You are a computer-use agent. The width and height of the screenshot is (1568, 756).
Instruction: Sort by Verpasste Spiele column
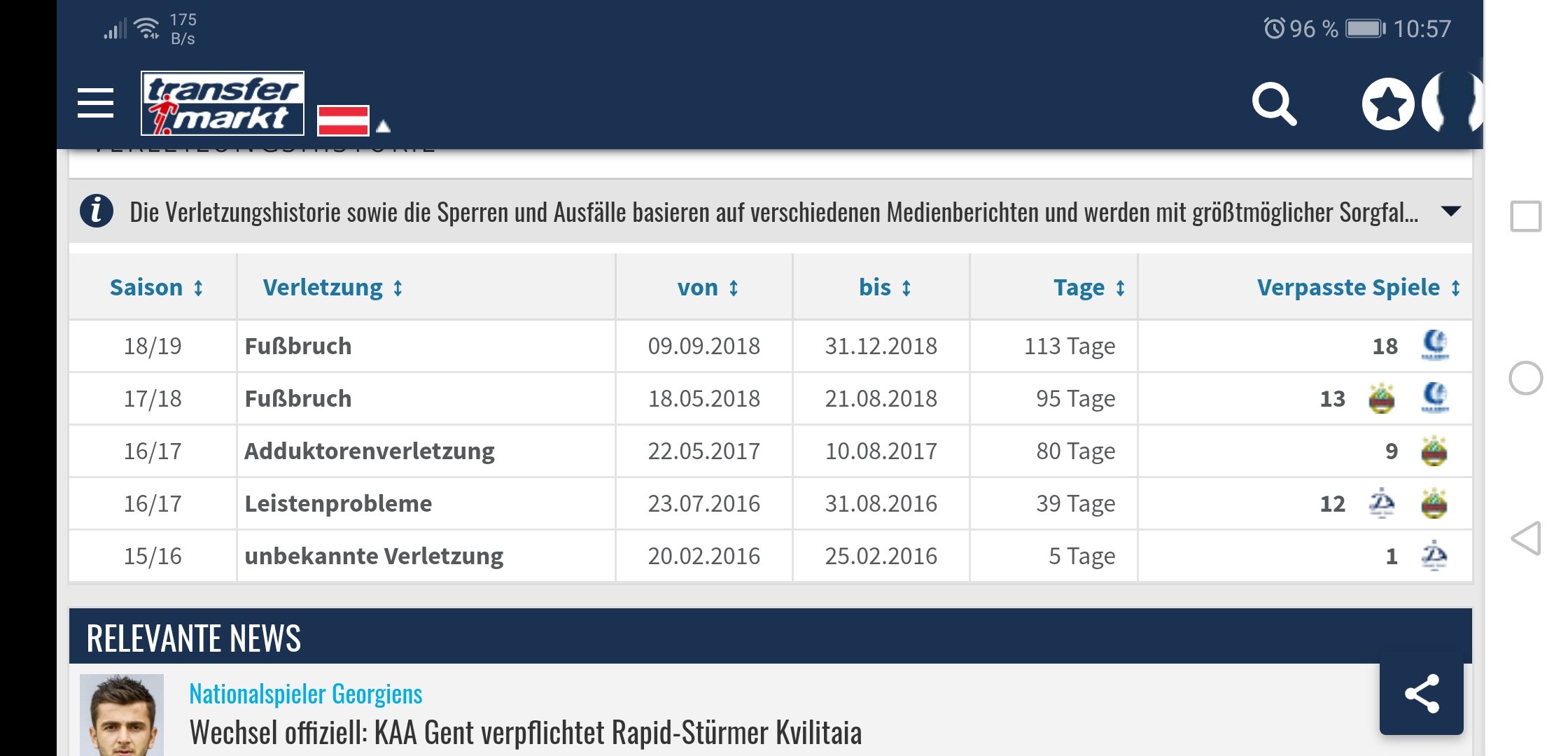(x=1359, y=288)
